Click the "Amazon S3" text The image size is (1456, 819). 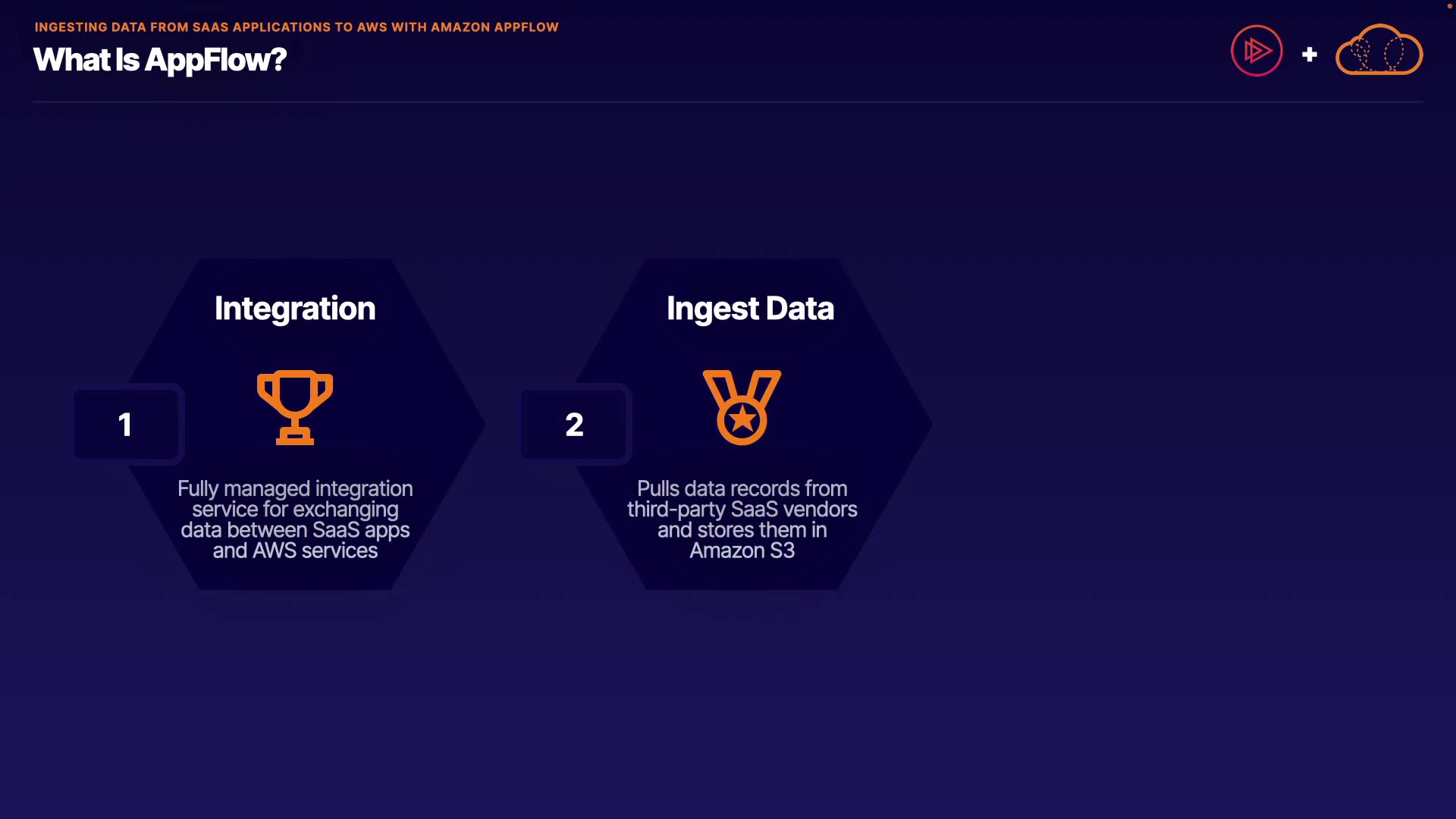tap(742, 551)
